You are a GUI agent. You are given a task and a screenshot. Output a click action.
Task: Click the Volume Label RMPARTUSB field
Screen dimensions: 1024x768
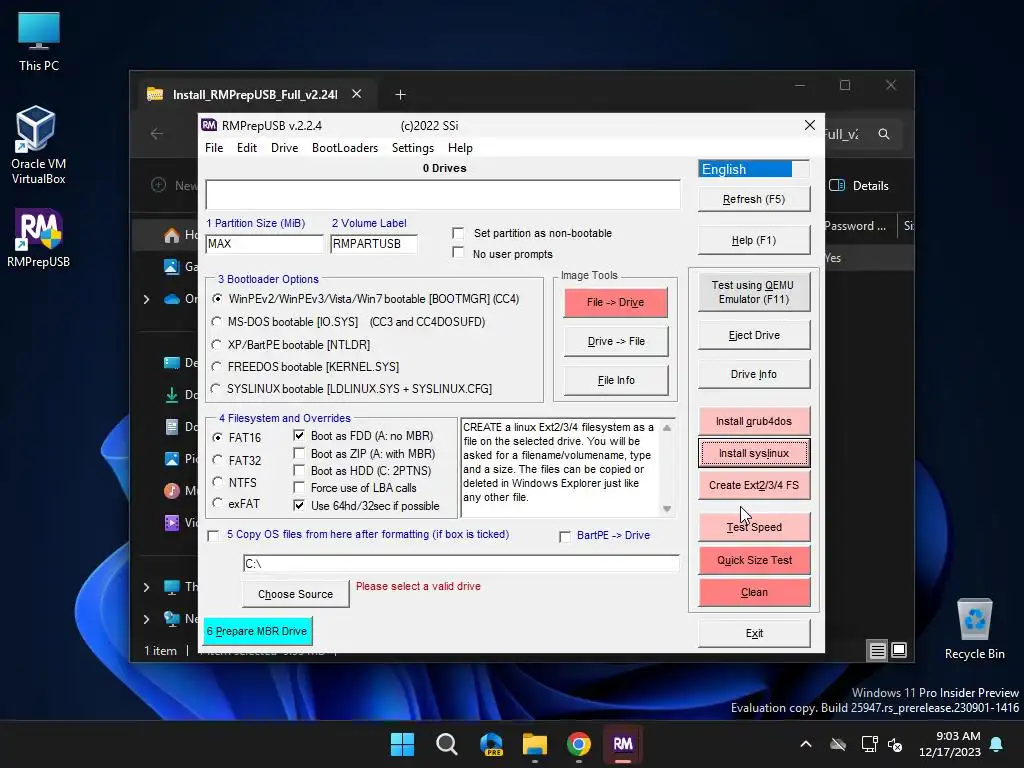pos(374,244)
